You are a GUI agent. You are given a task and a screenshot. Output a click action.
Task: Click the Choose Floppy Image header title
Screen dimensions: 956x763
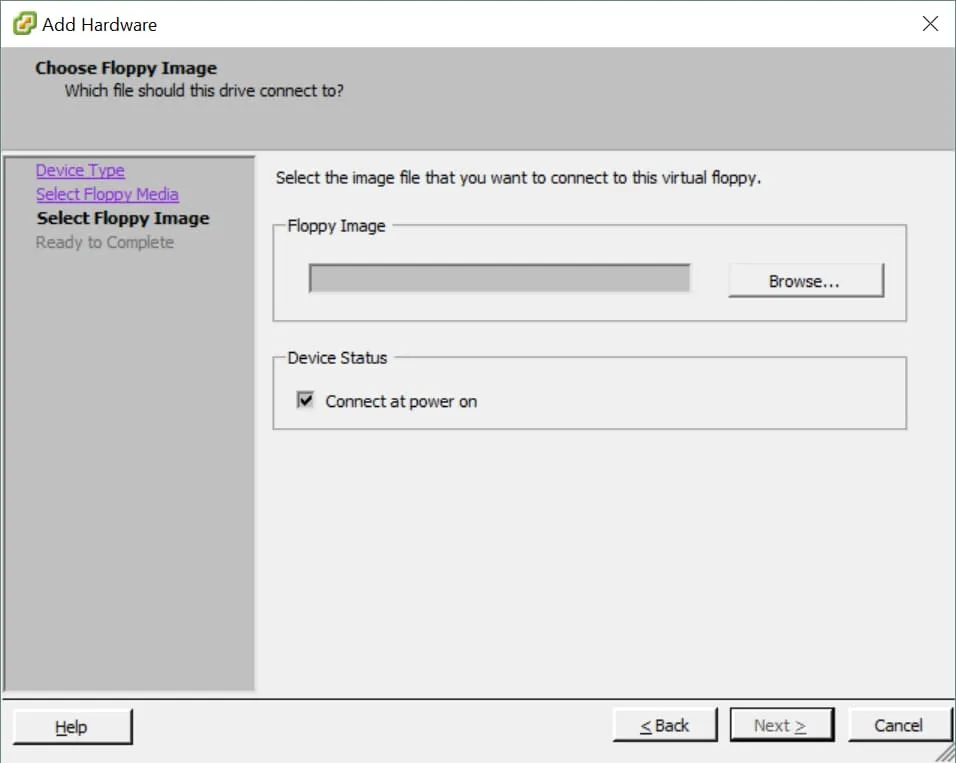126,69
